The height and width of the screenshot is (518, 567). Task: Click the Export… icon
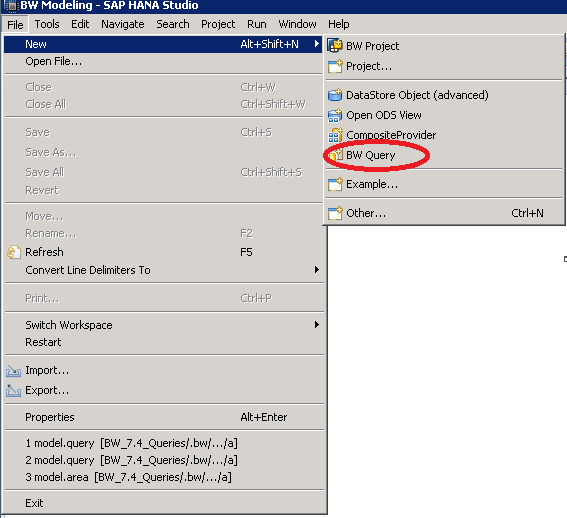13,391
